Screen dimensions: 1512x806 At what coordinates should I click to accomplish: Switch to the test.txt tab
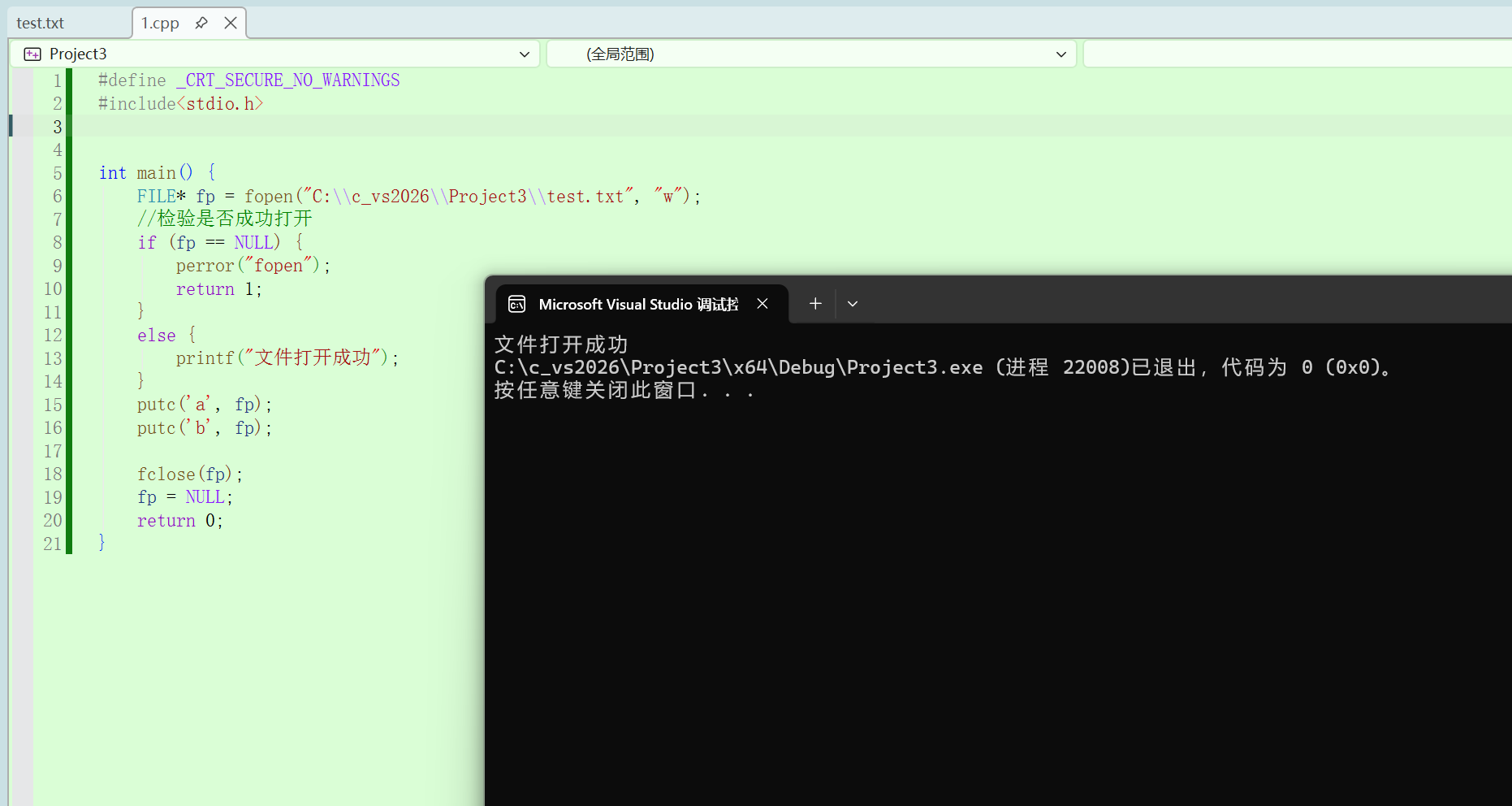click(x=41, y=23)
